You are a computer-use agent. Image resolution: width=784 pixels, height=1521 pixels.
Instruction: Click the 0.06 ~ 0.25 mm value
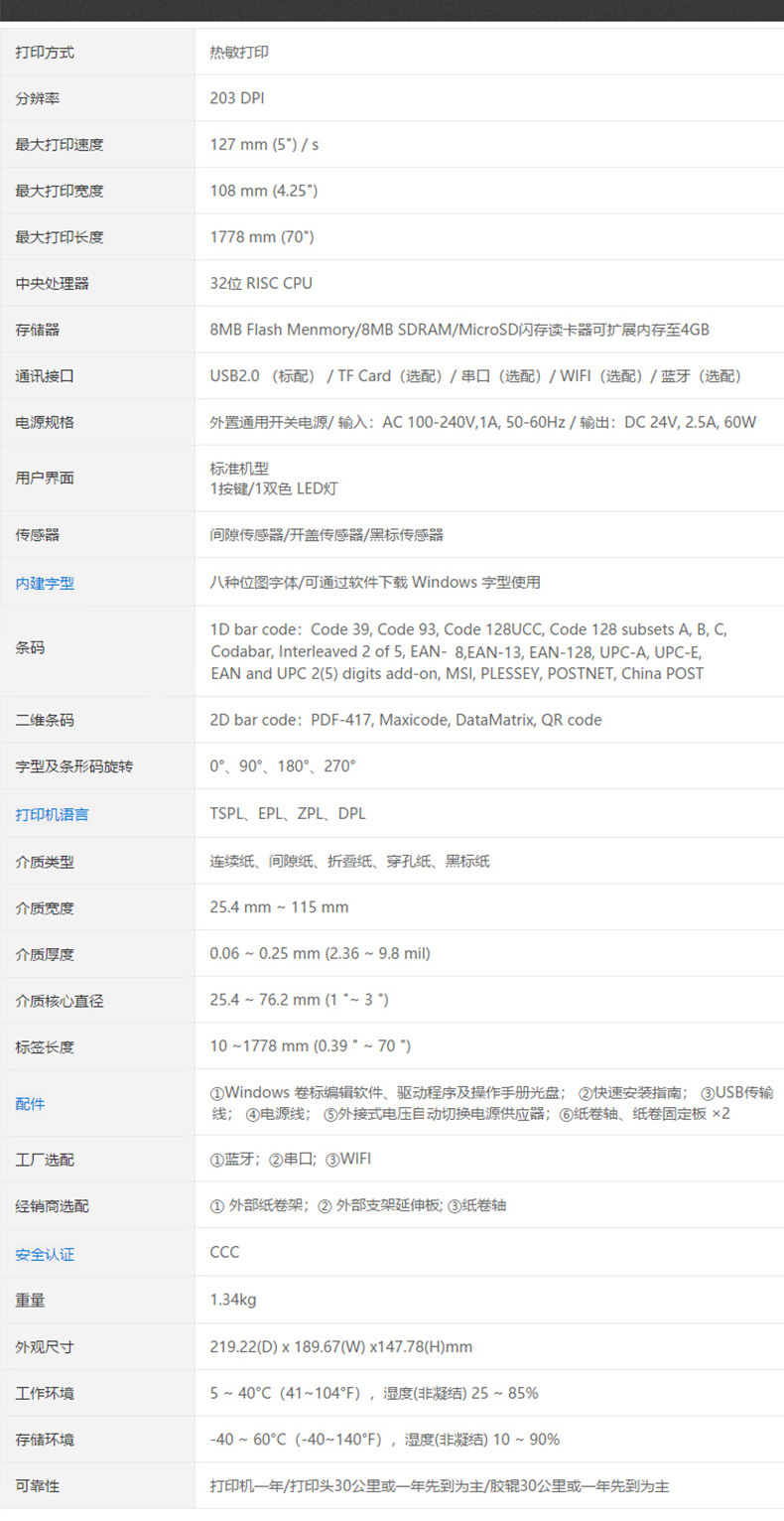[x=320, y=953]
